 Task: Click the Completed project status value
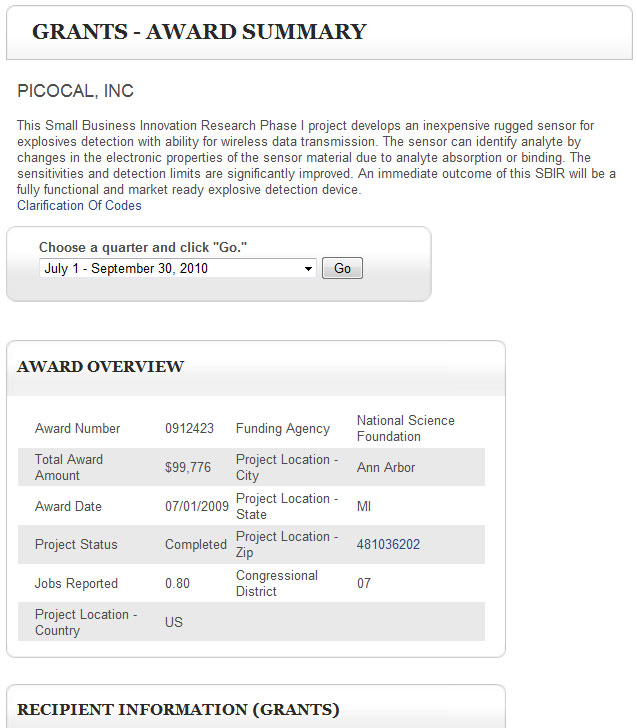196,545
